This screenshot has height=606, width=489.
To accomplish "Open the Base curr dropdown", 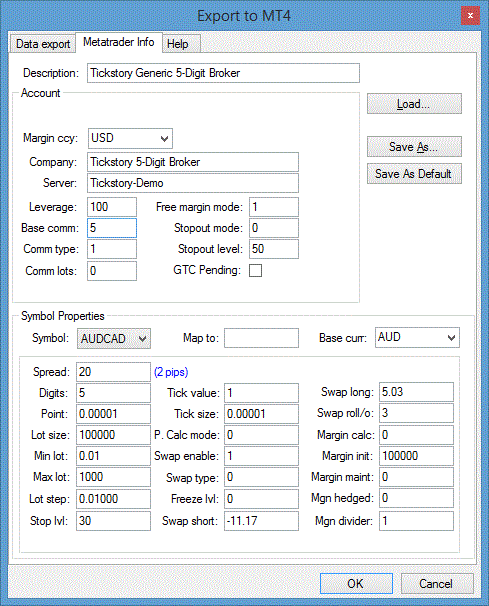I will 417,337.
